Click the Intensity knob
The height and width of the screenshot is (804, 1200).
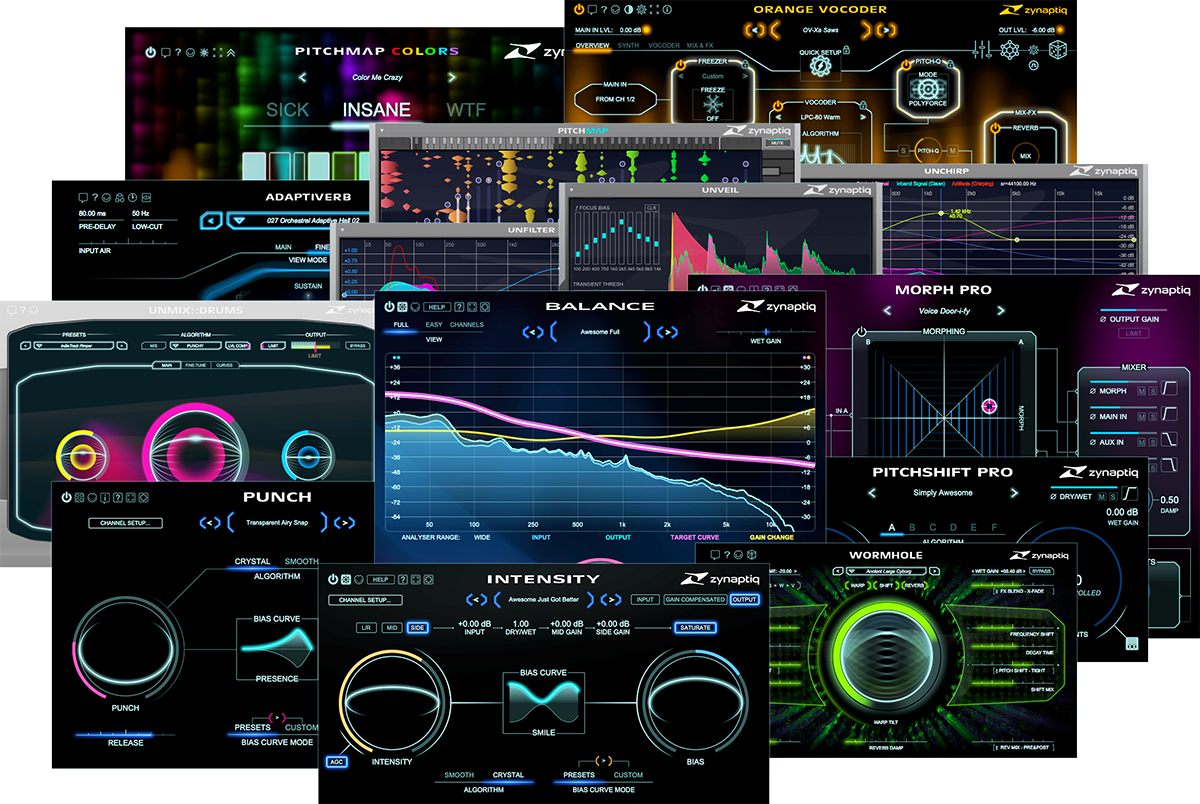click(392, 700)
